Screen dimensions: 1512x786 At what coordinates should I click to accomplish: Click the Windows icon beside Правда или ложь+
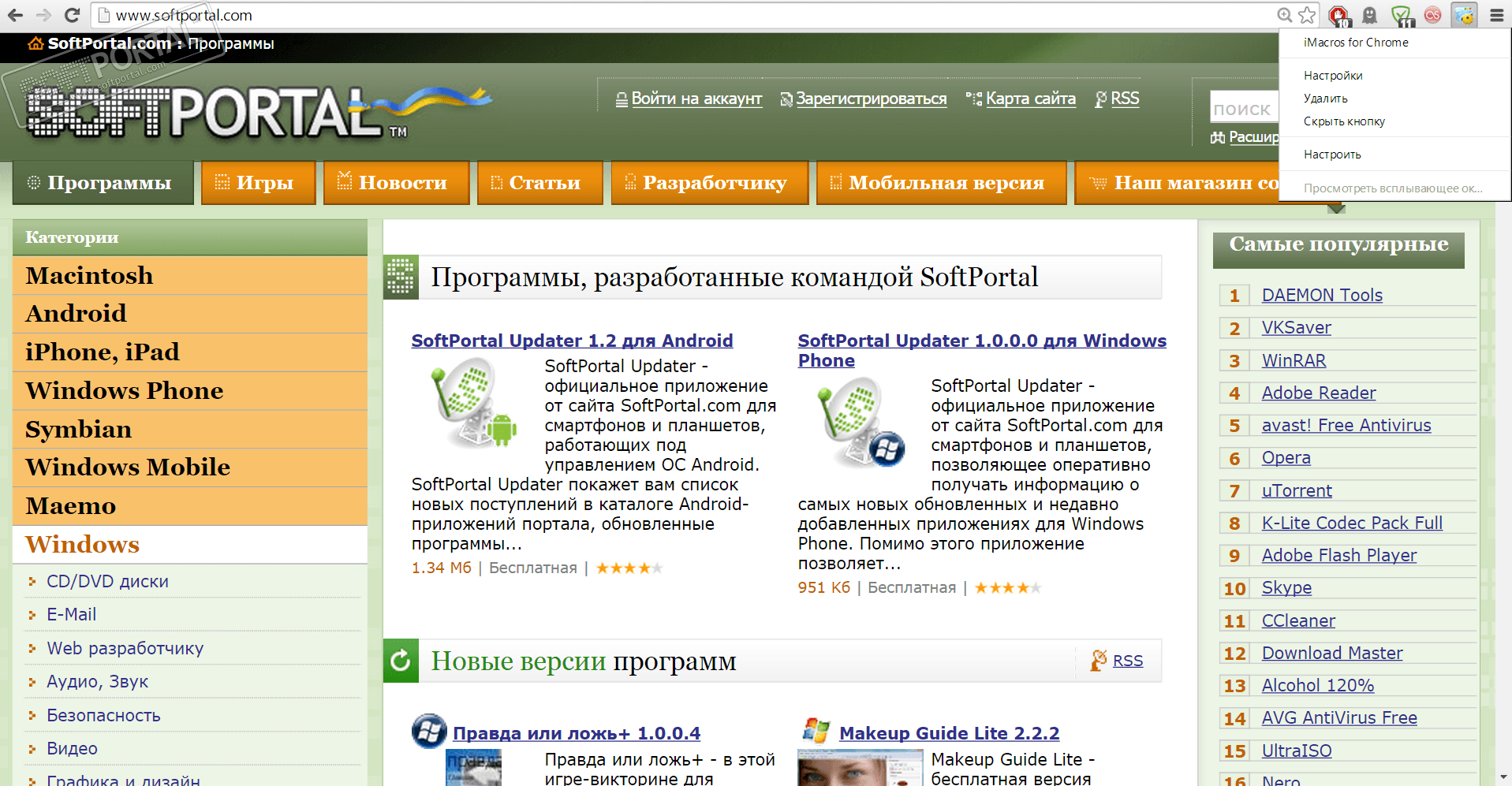pos(429,732)
